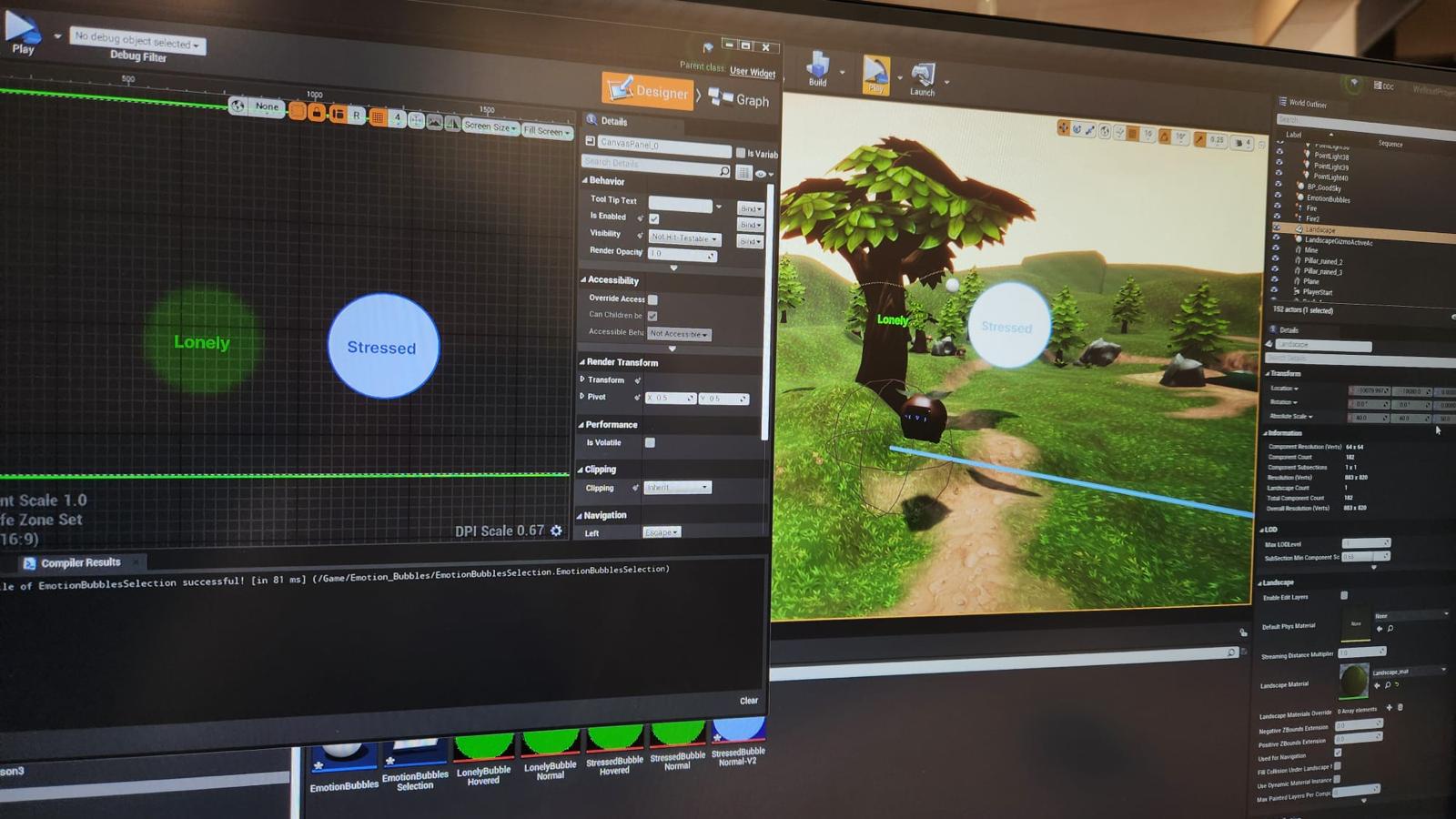The image size is (1456, 819).
Task: Switch to Designer mode
Action: click(x=648, y=90)
